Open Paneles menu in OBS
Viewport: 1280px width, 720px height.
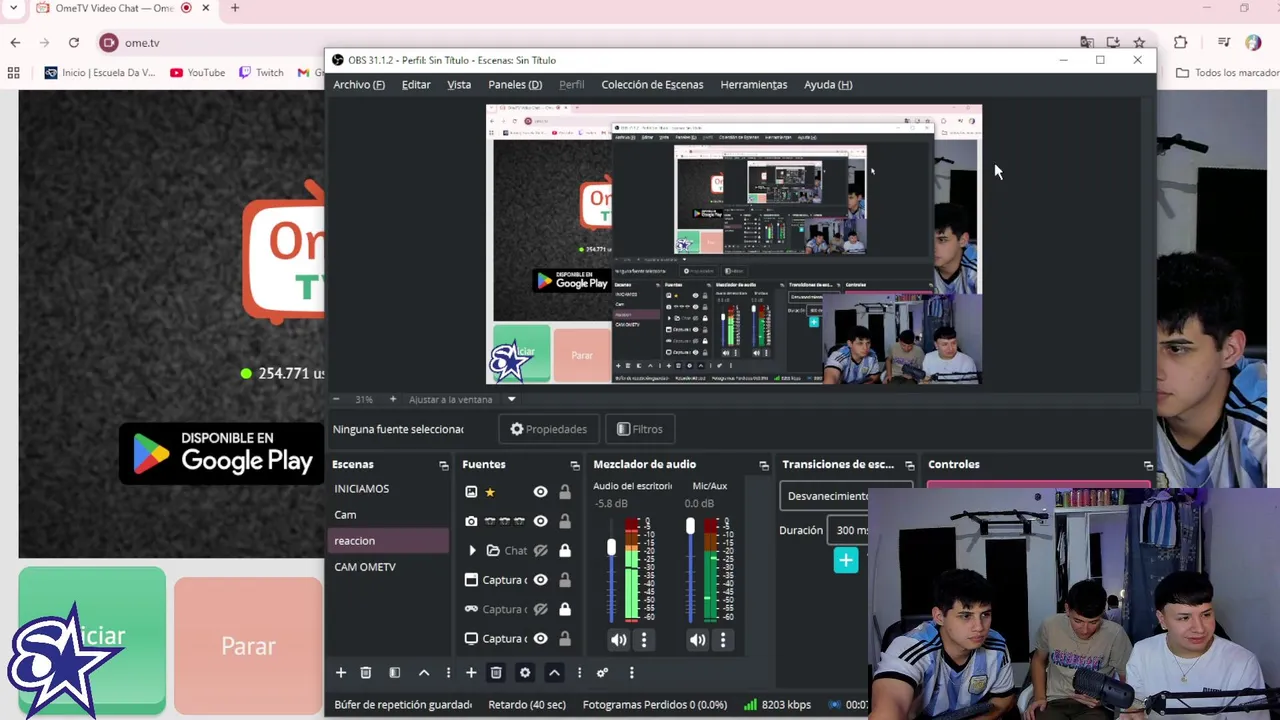click(515, 85)
